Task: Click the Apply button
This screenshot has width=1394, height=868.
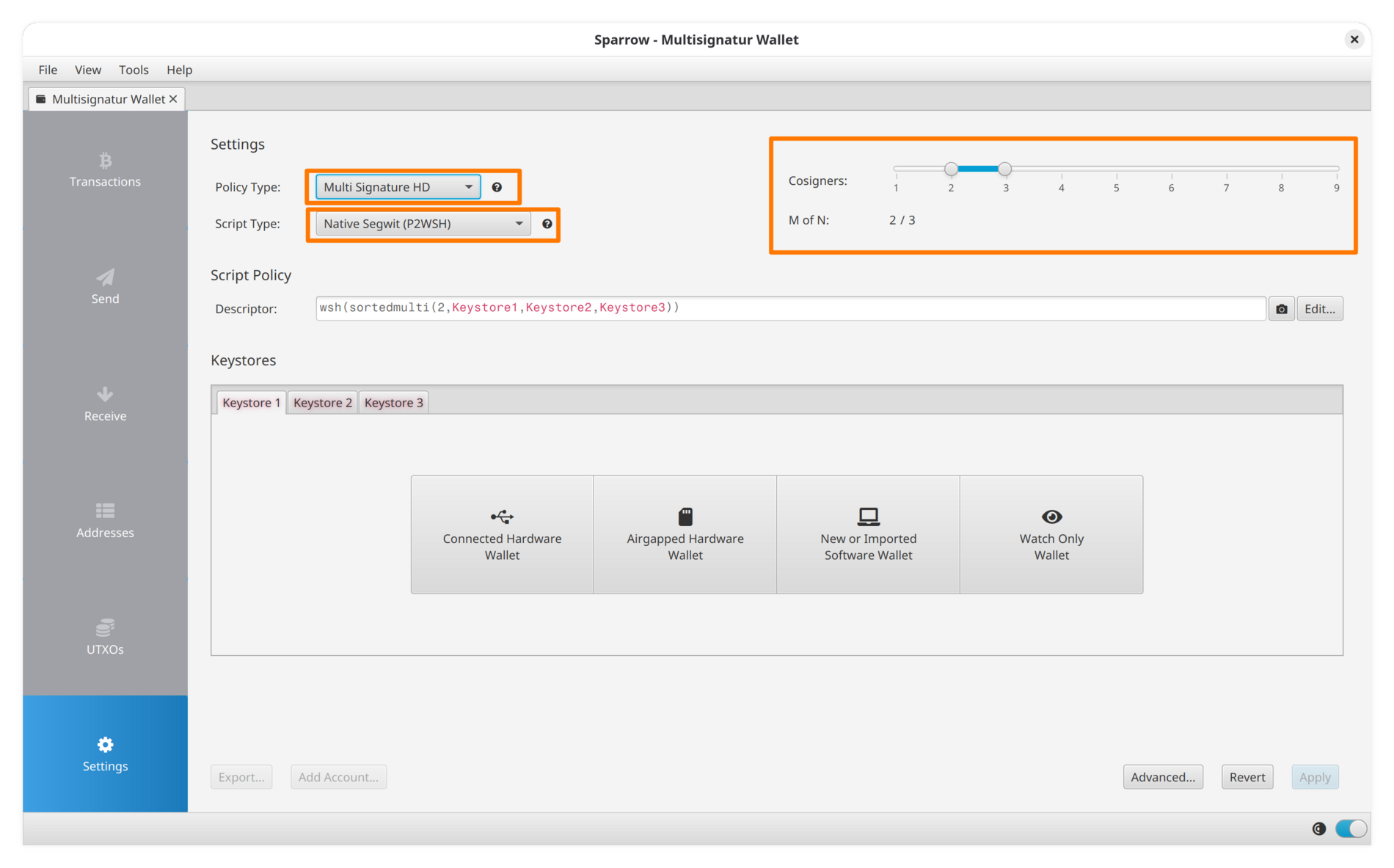Action: pyautogui.click(x=1315, y=777)
